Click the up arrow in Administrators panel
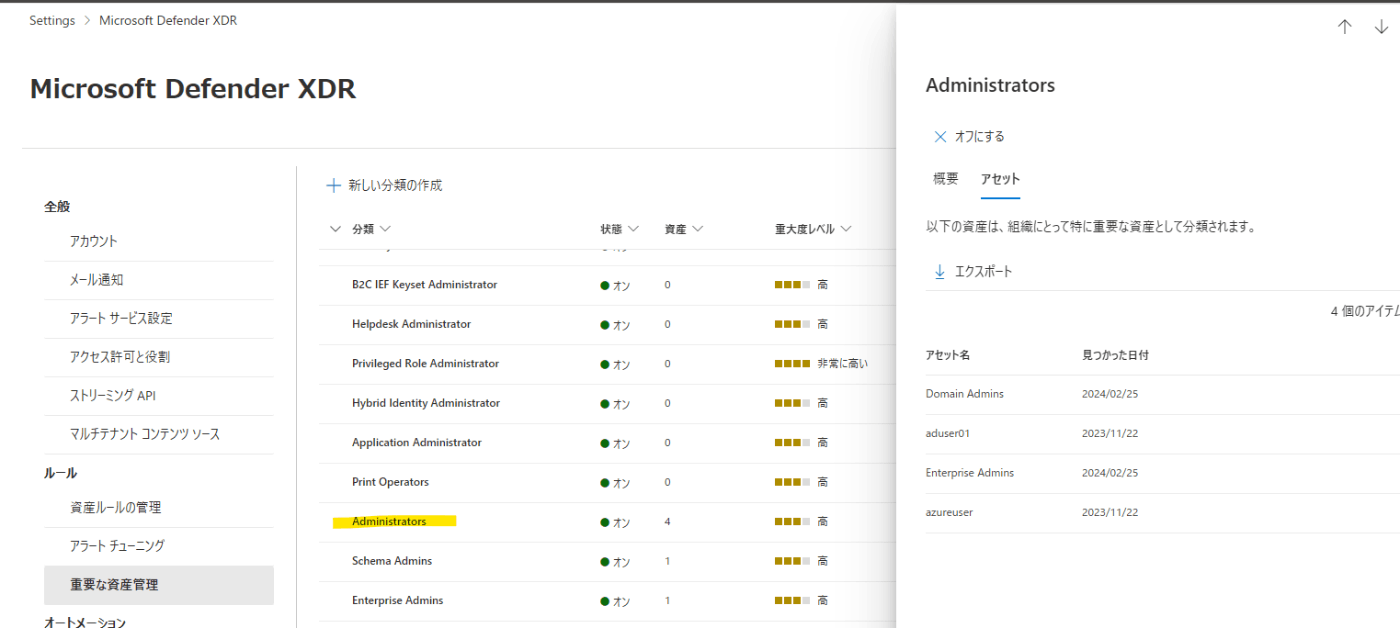Viewport: 1400px width, 628px height. [x=1345, y=27]
